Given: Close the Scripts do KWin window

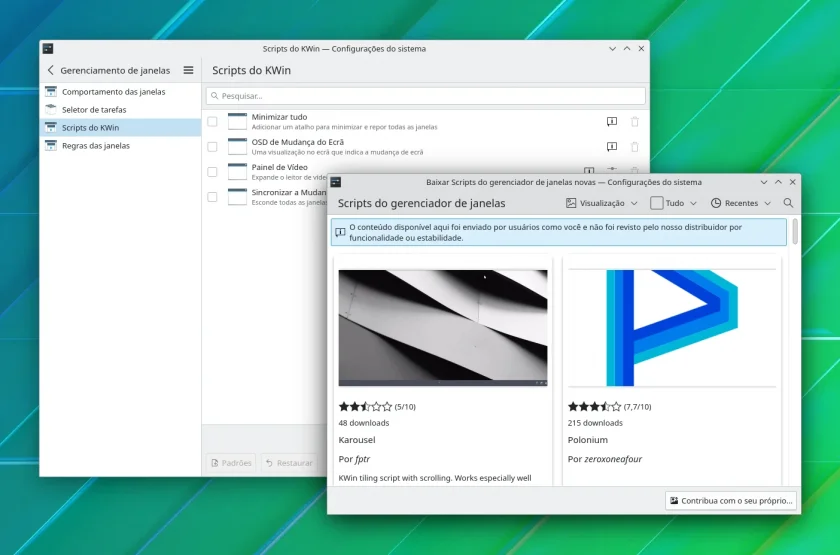Looking at the screenshot, I should coord(641,48).
